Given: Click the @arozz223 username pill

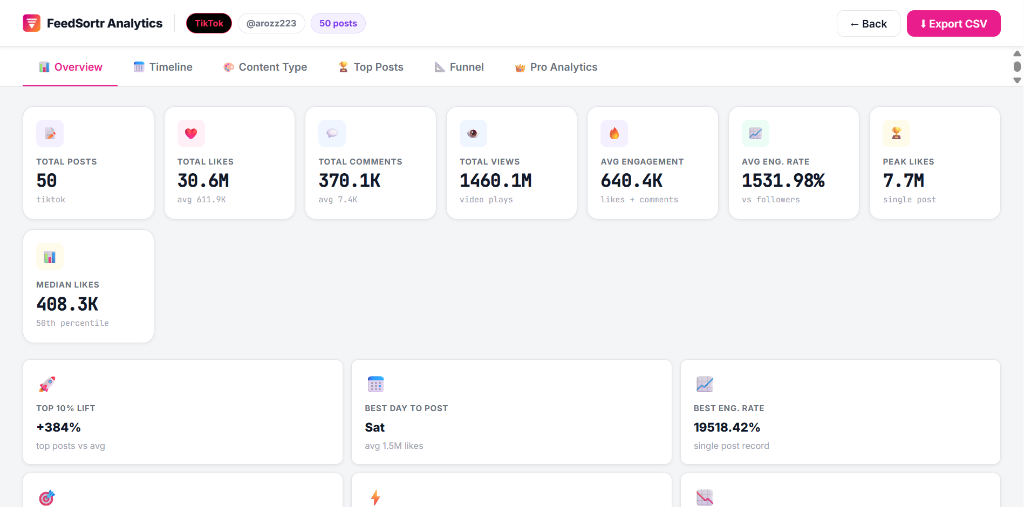Looking at the screenshot, I should pyautogui.click(x=272, y=24).
